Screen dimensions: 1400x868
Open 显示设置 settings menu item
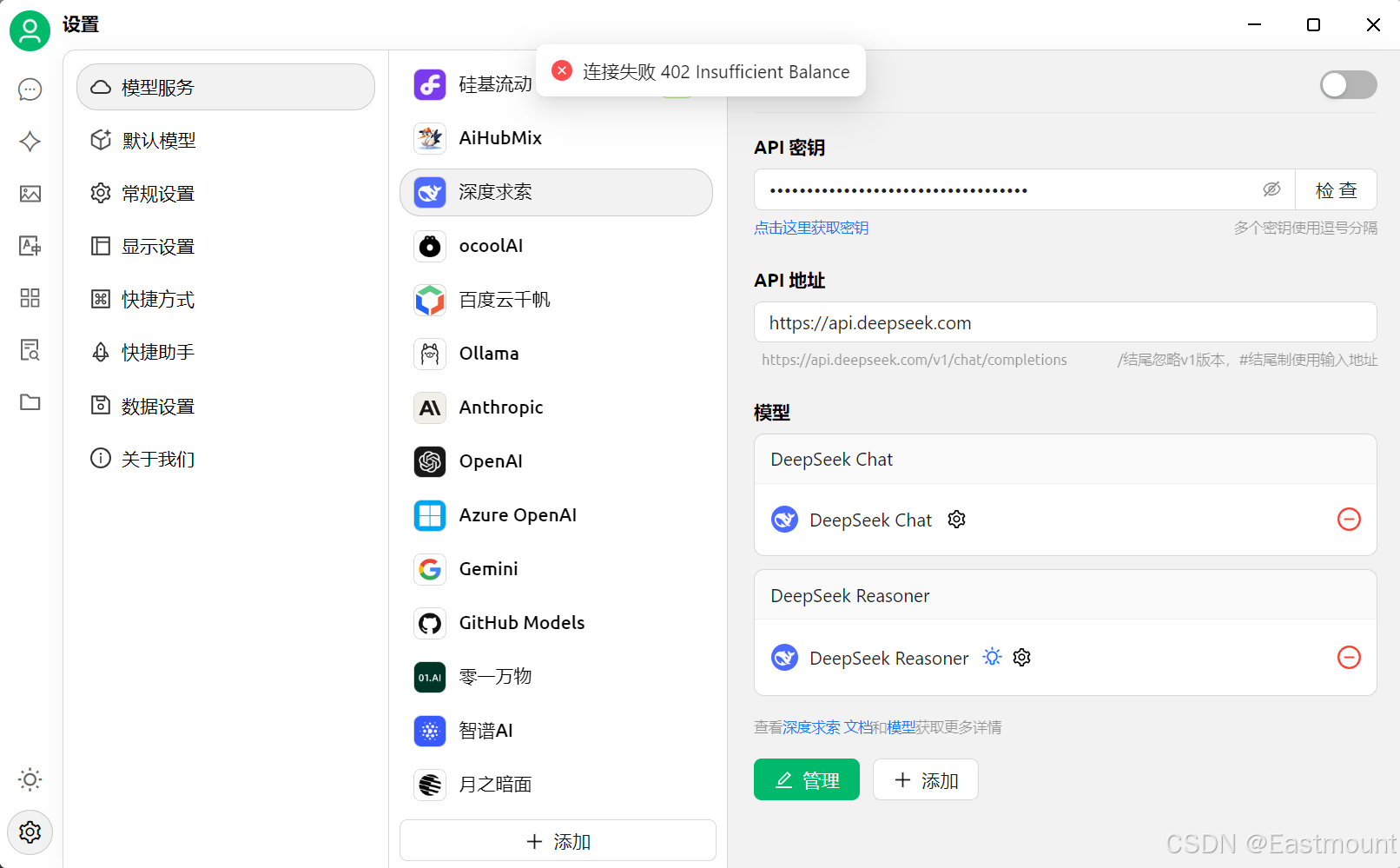tap(226, 246)
